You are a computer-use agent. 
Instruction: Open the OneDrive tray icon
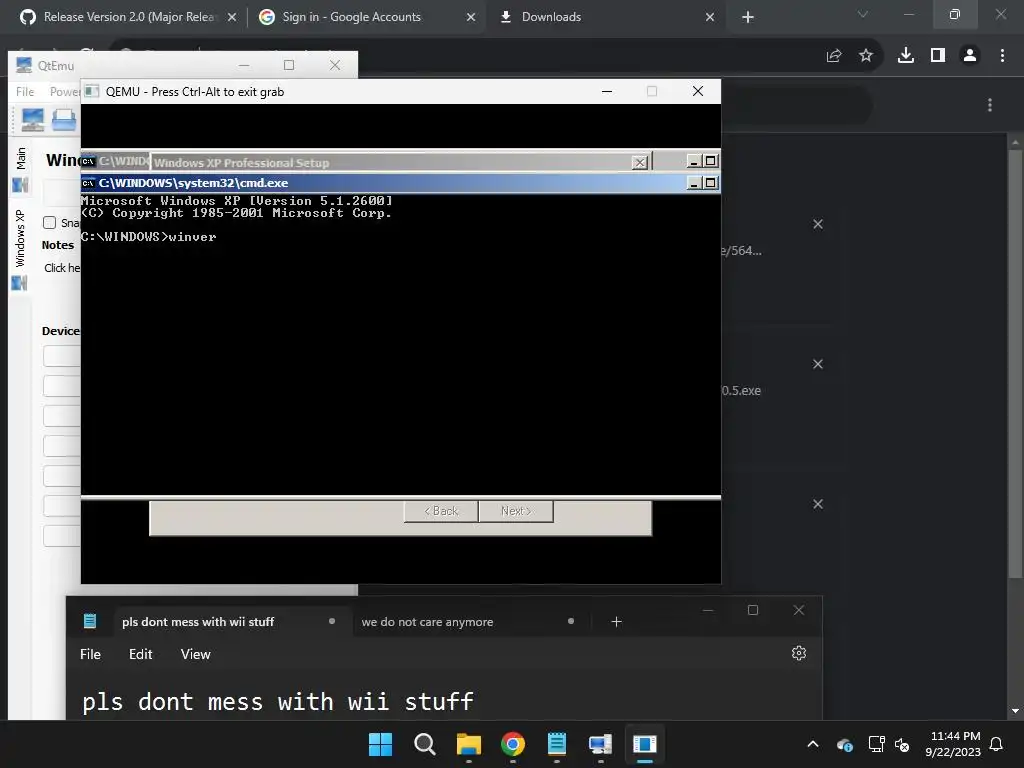click(844, 744)
